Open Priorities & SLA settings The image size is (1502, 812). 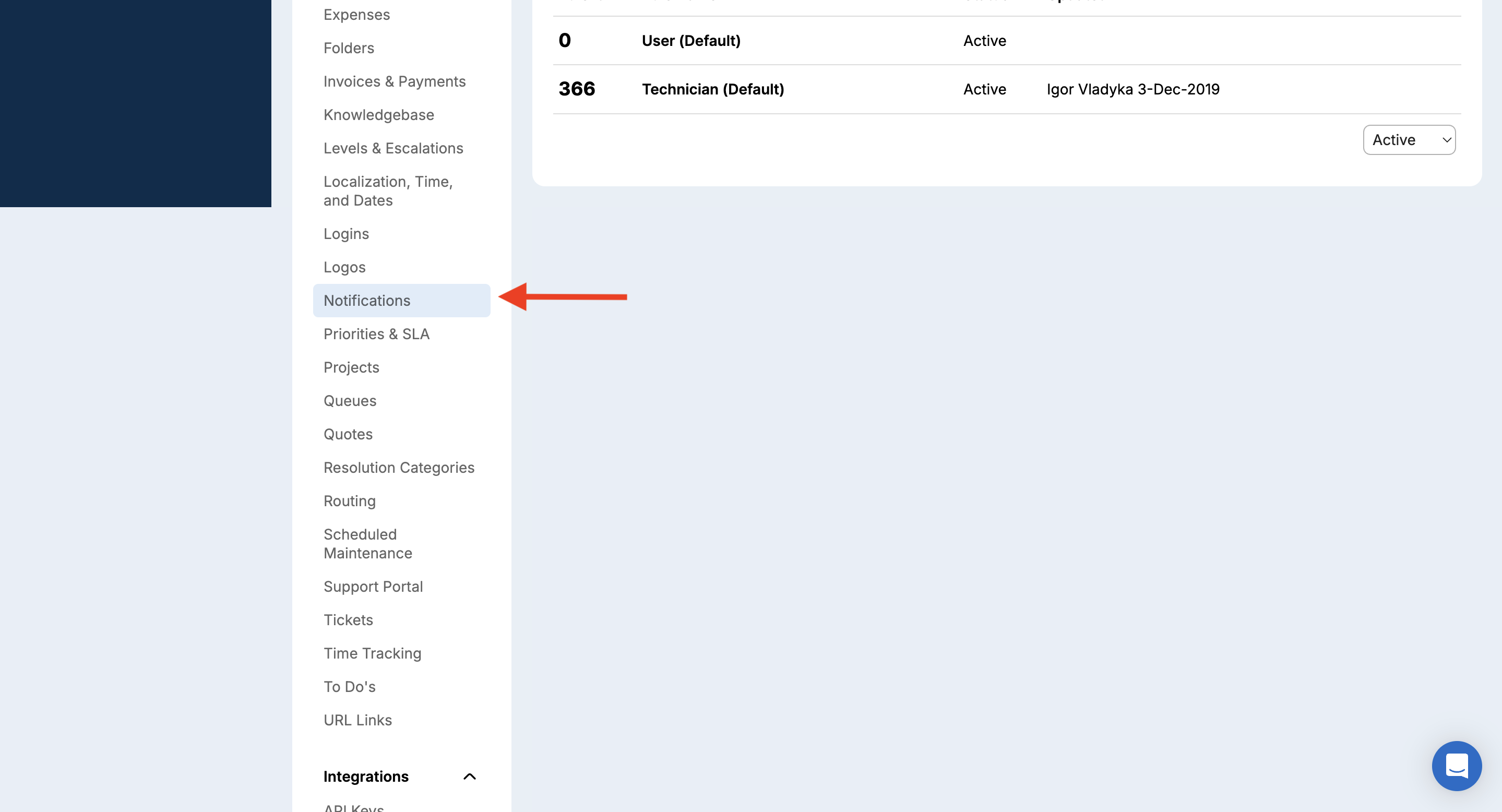point(376,334)
